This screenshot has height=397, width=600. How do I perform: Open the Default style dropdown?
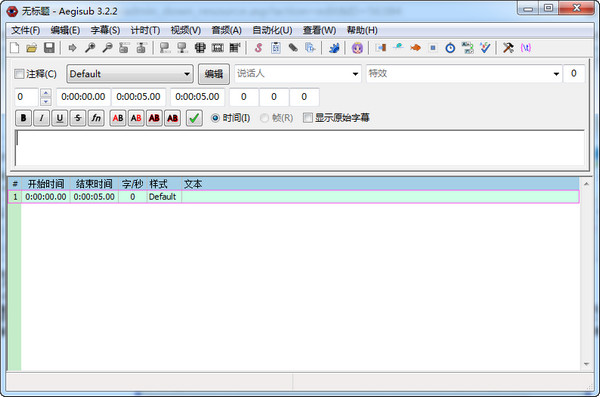(130, 74)
